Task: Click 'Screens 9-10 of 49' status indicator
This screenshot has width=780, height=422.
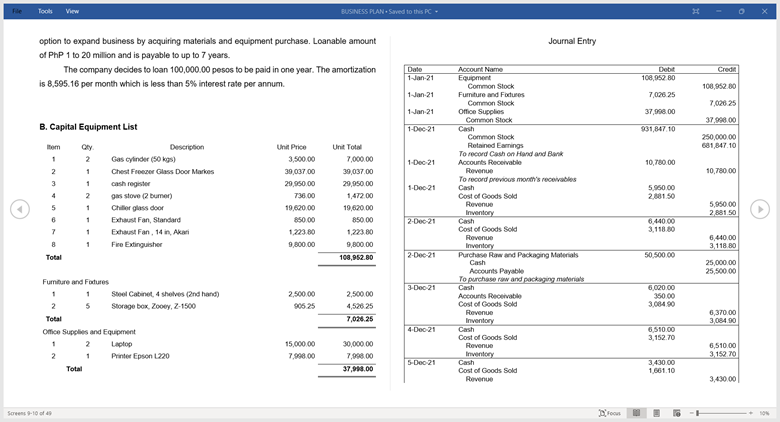Action: point(29,413)
